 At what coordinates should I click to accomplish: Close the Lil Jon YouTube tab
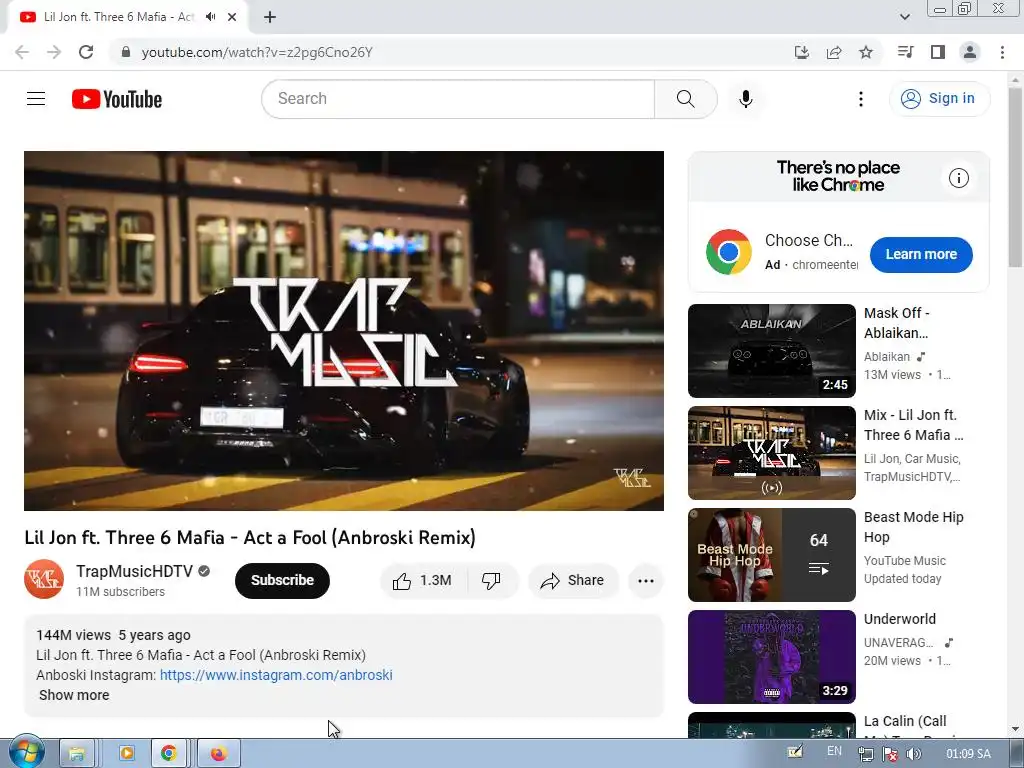[232, 17]
